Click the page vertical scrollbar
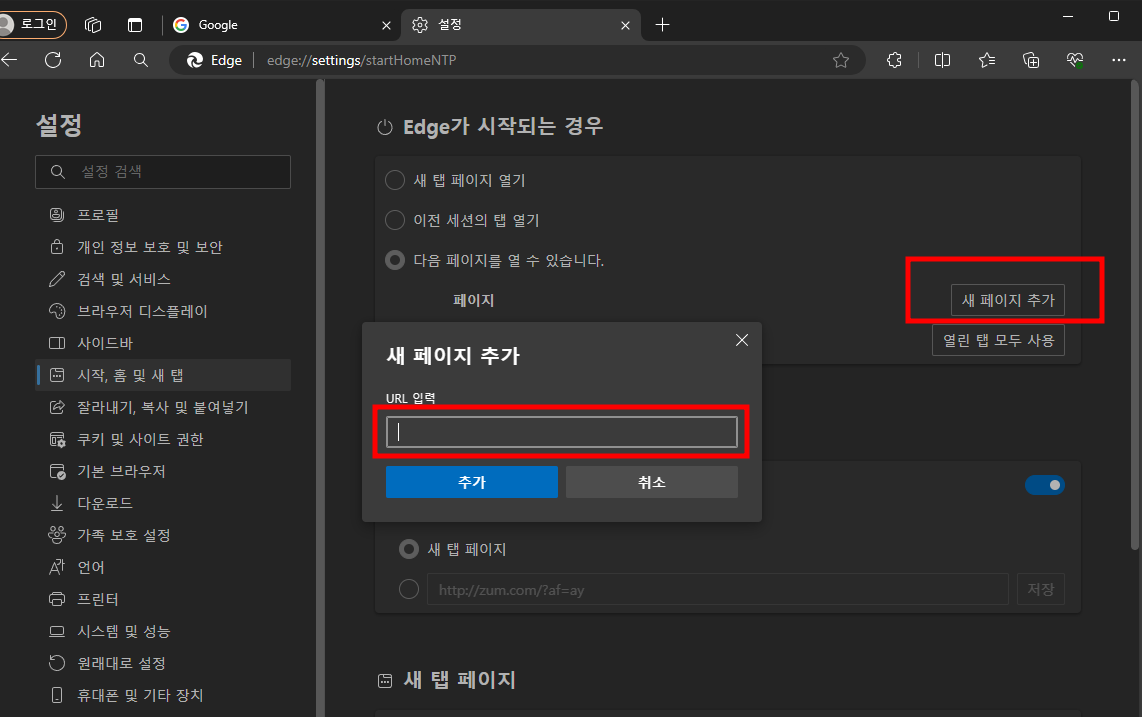Image resolution: width=1142 pixels, height=717 pixels. coord(1135,314)
